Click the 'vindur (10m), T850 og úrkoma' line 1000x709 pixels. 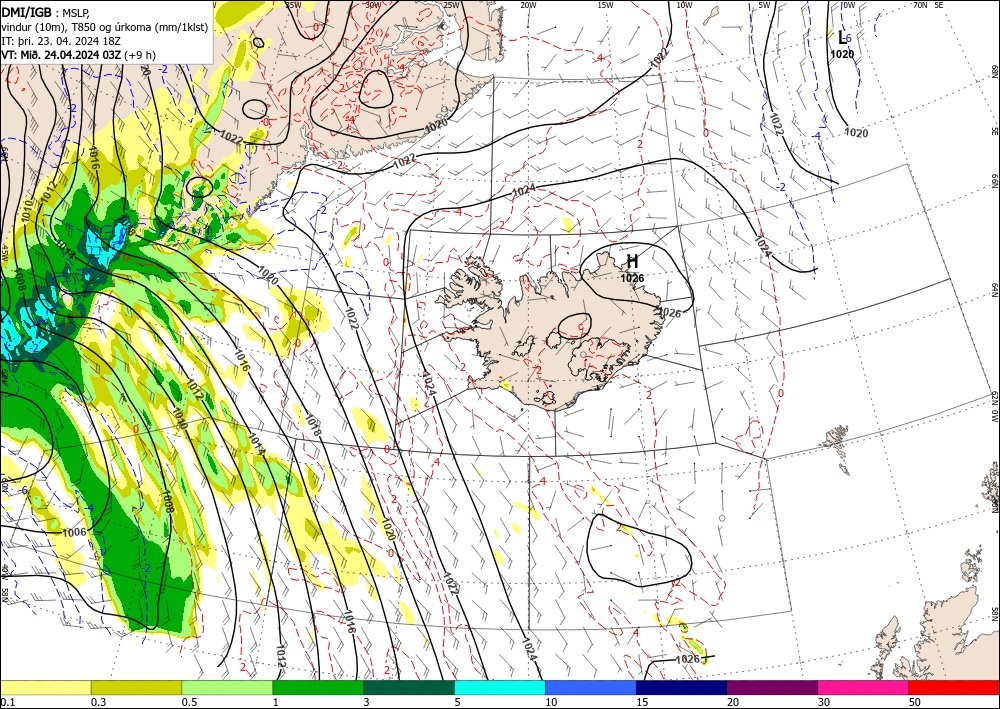coord(105,27)
